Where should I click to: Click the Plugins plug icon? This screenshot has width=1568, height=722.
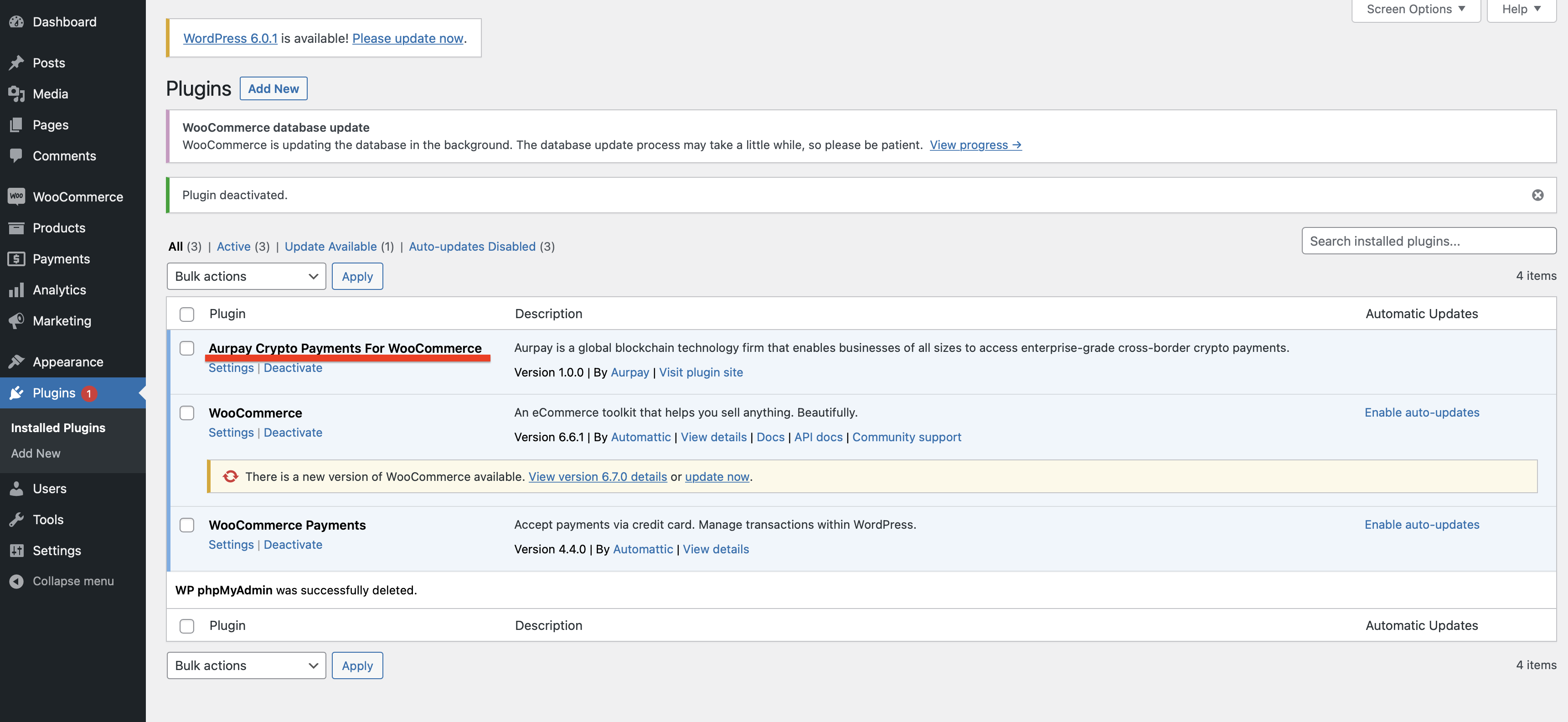[16, 392]
